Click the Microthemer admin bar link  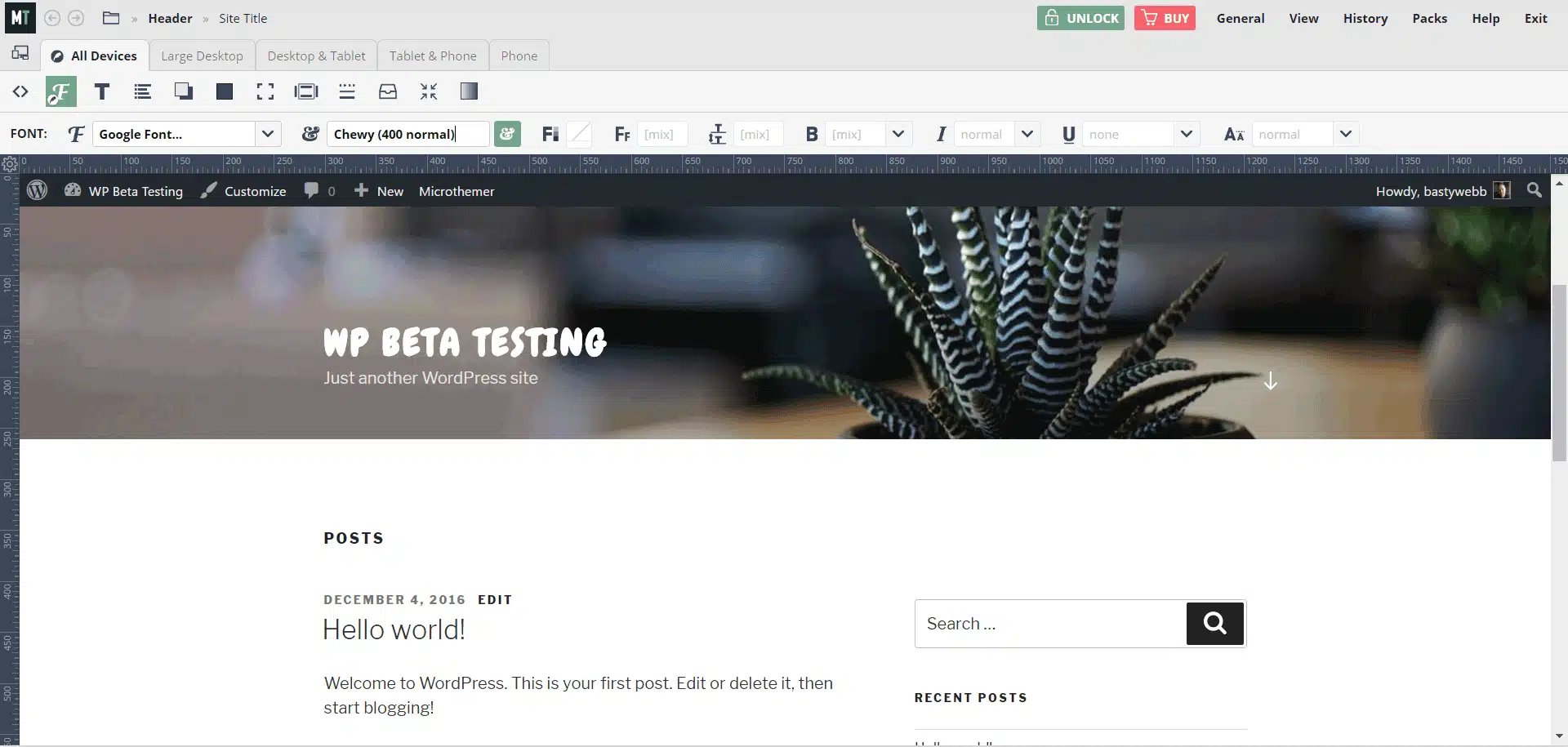(457, 191)
